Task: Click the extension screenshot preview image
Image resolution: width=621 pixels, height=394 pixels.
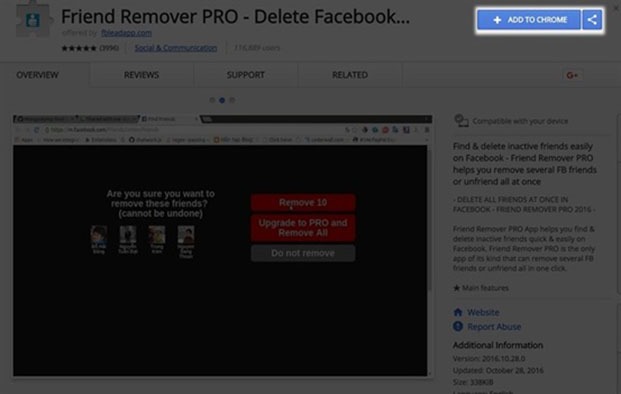Action: (222, 246)
